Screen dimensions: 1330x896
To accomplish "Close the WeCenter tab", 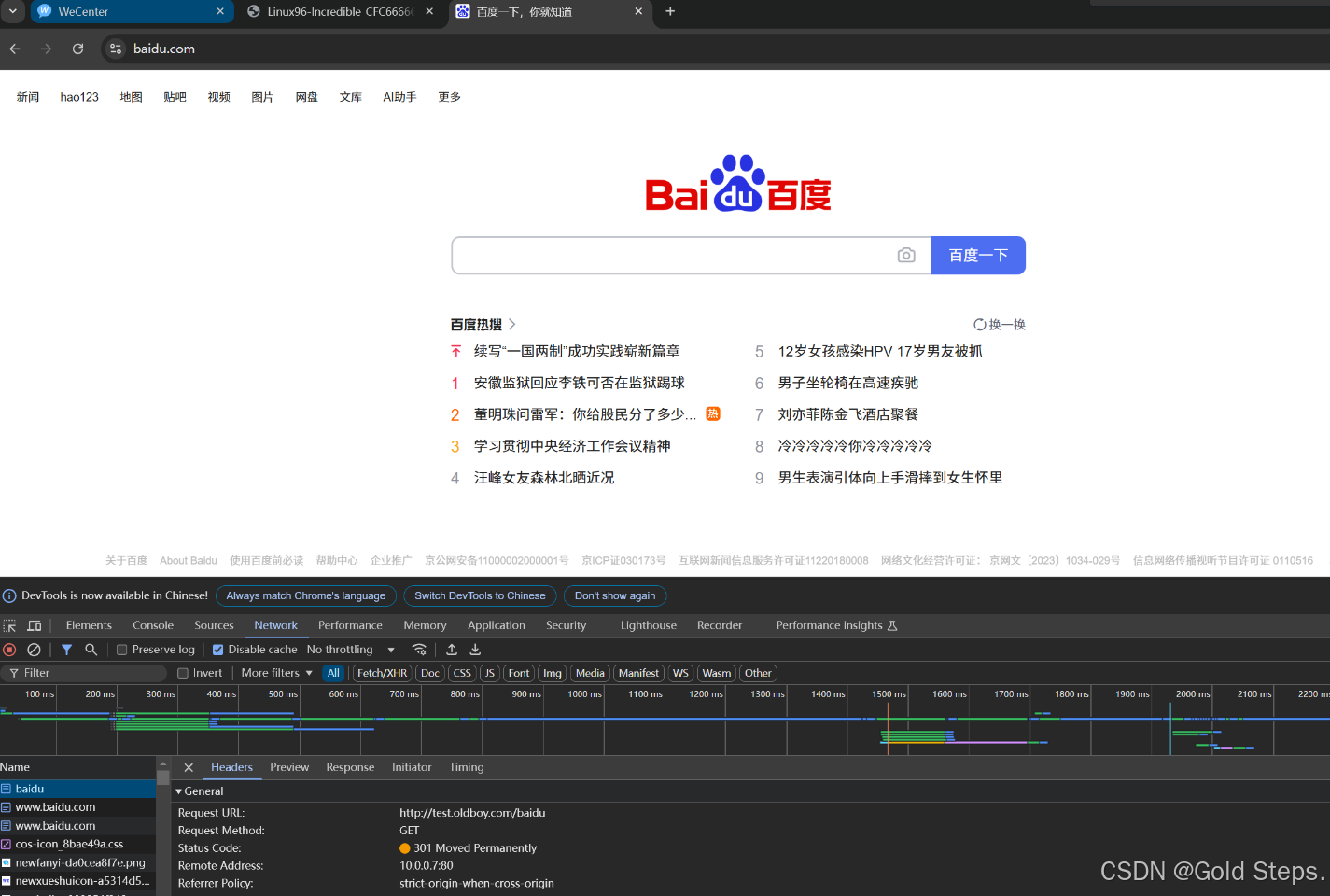I will 220,11.
